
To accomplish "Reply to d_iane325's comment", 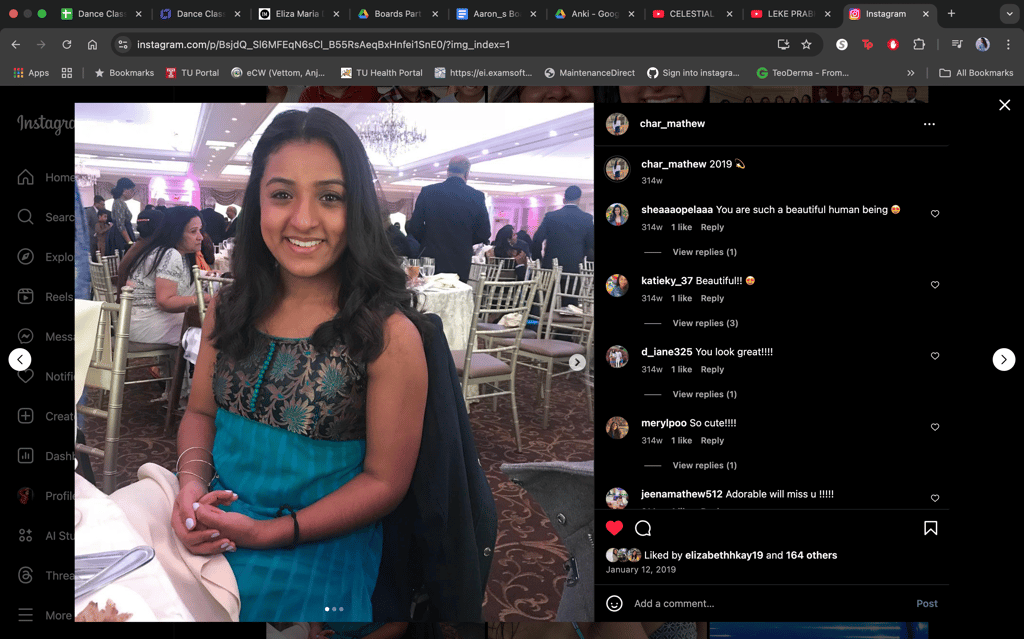I will [x=712, y=370].
